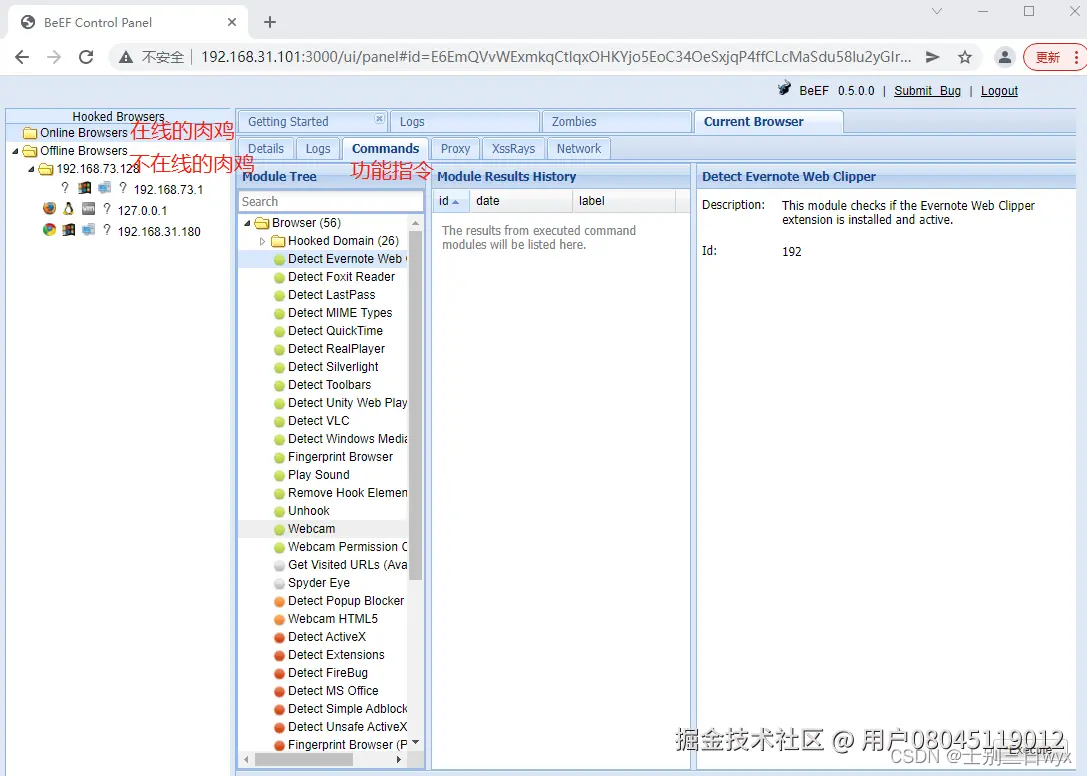Image resolution: width=1087 pixels, height=776 pixels.
Task: Select hooked browser 127.0.0.1
Action: coord(142,211)
